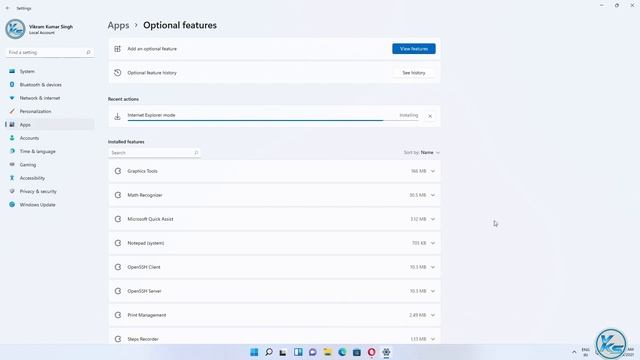Click the Add an optional feature grid icon
Viewport: 640px width, 360px height.
click(x=118, y=49)
